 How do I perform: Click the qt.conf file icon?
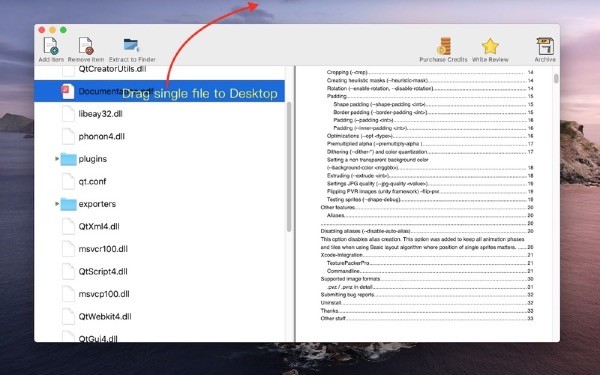click(x=68, y=181)
